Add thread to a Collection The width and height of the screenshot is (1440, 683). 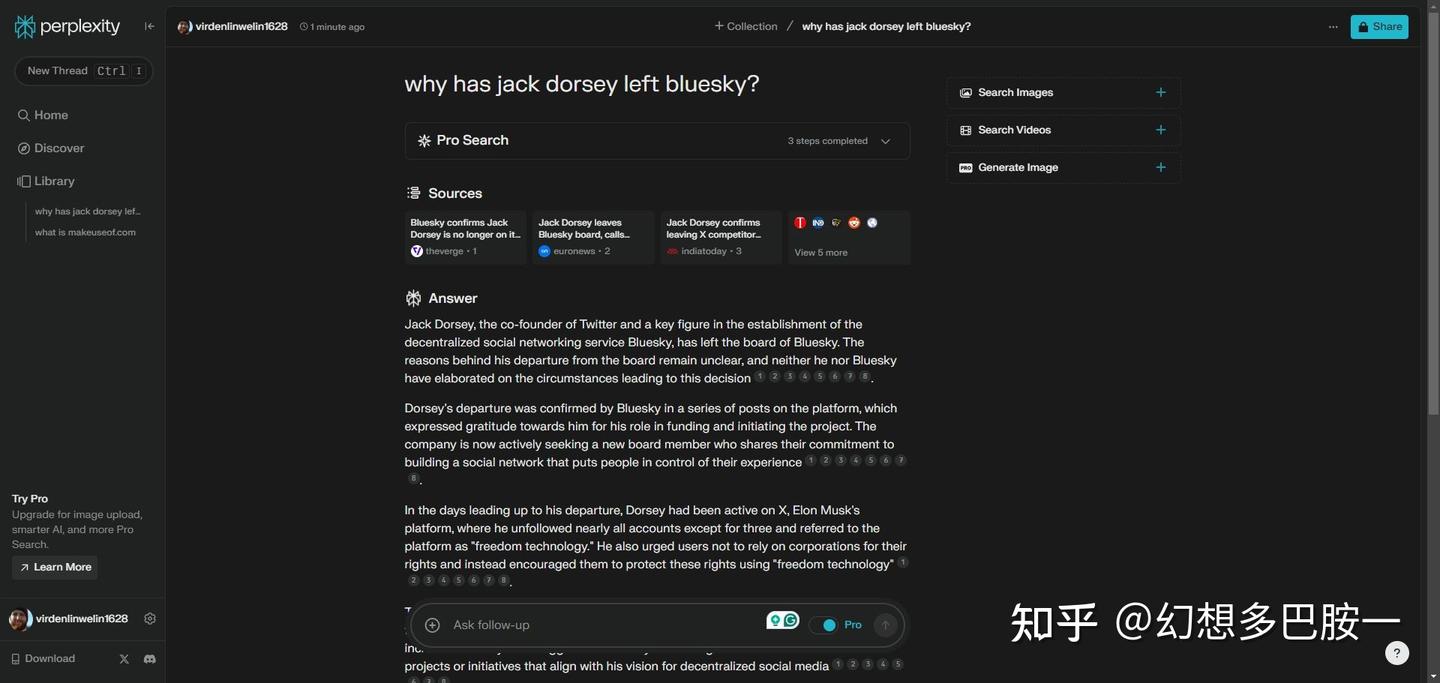click(x=746, y=27)
